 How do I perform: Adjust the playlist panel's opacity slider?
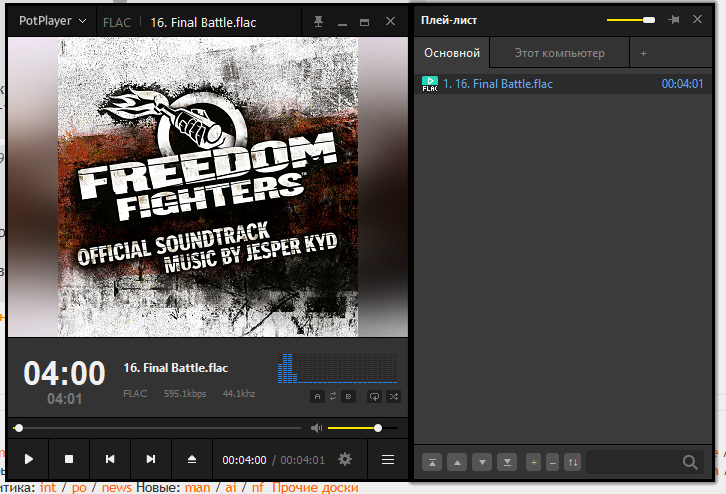[x=631, y=20]
